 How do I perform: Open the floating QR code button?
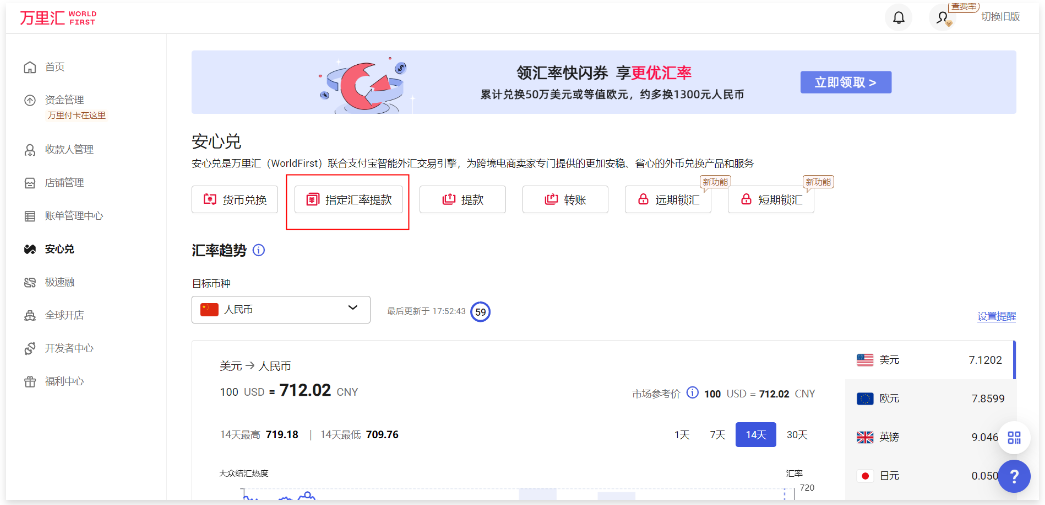(1014, 438)
